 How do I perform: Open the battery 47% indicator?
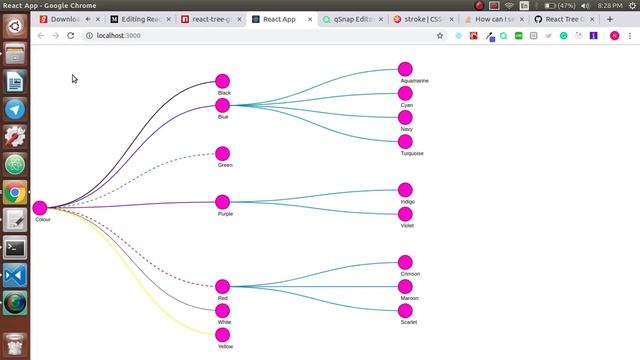point(560,6)
